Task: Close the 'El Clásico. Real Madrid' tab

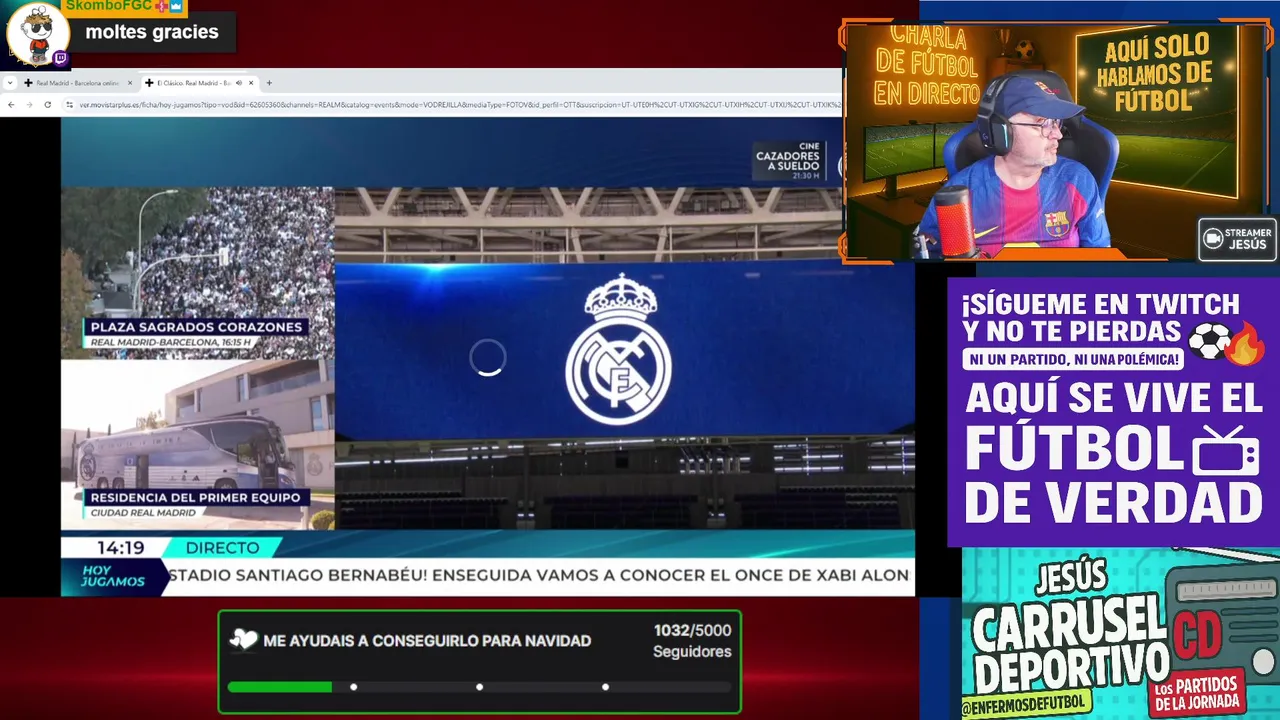Action: click(251, 83)
